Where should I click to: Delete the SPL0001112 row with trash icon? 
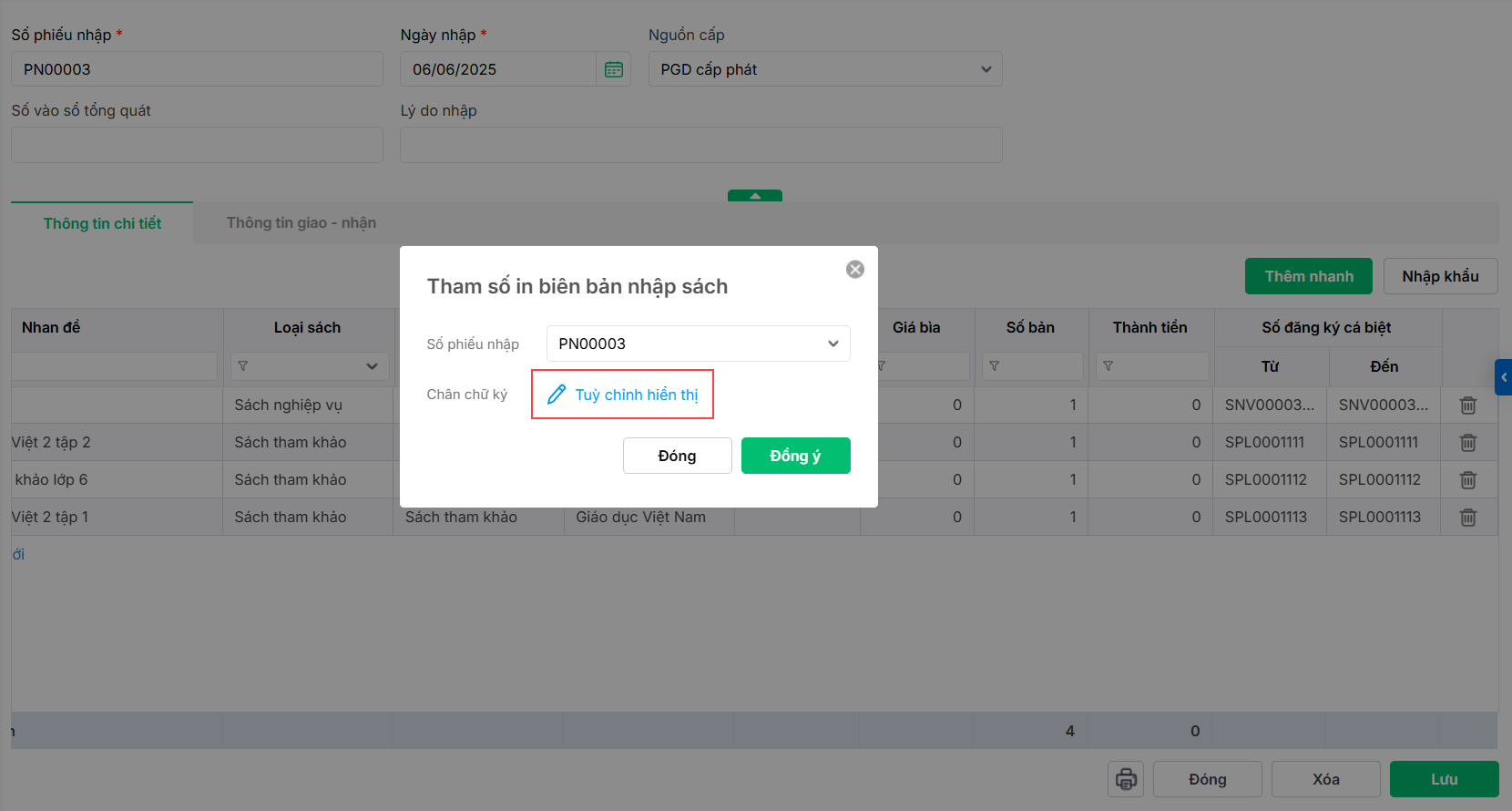pyautogui.click(x=1467, y=480)
